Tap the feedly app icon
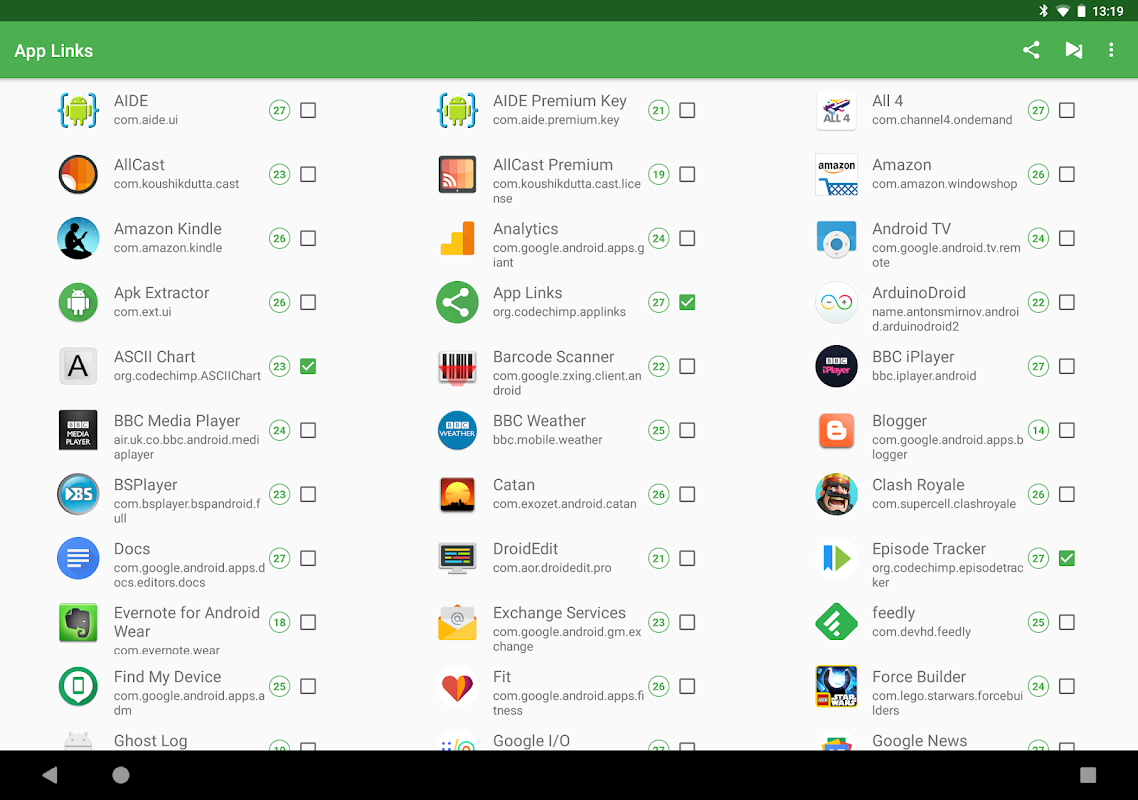The image size is (1138, 800). 837,622
